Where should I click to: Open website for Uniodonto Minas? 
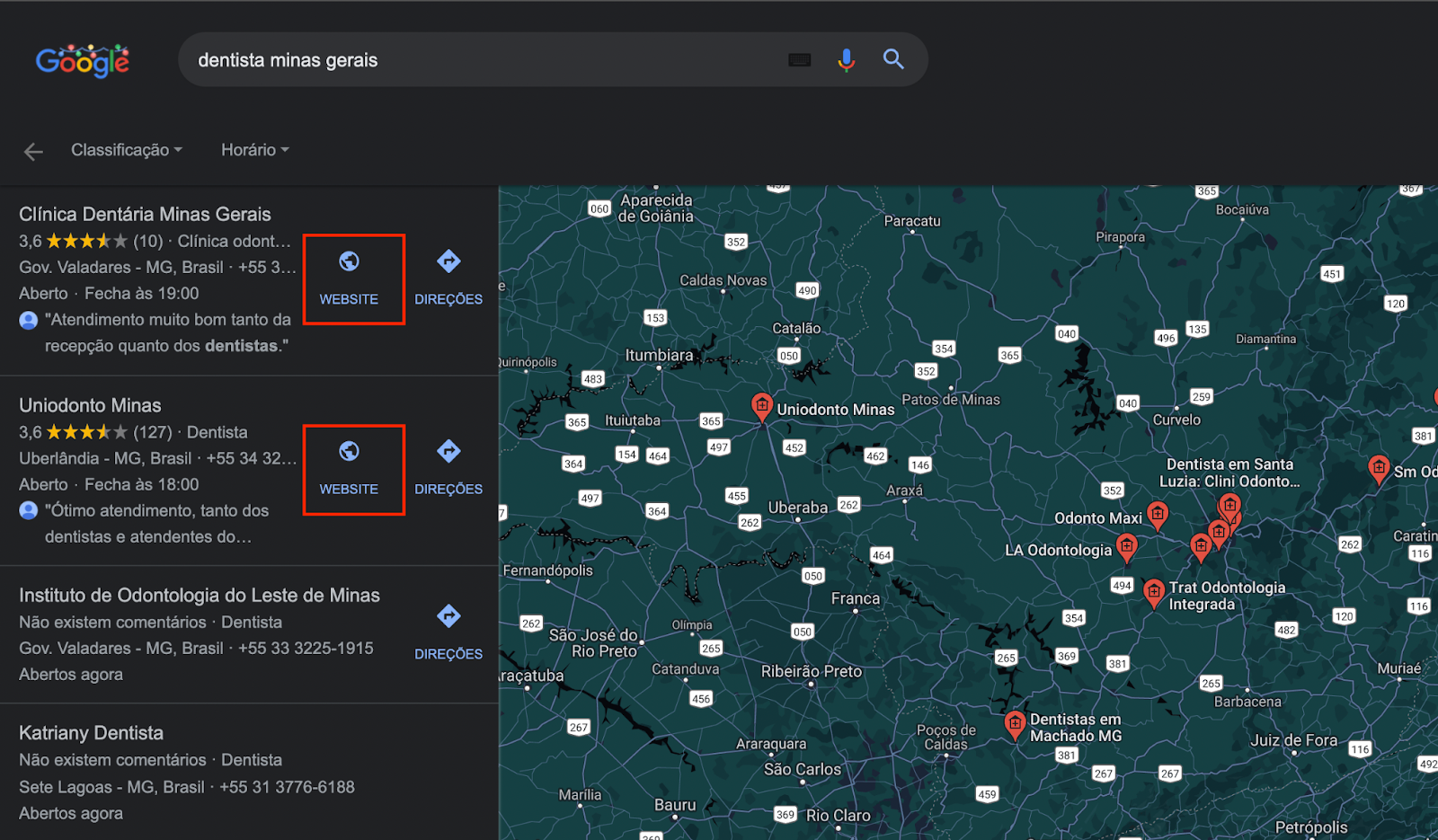click(350, 469)
